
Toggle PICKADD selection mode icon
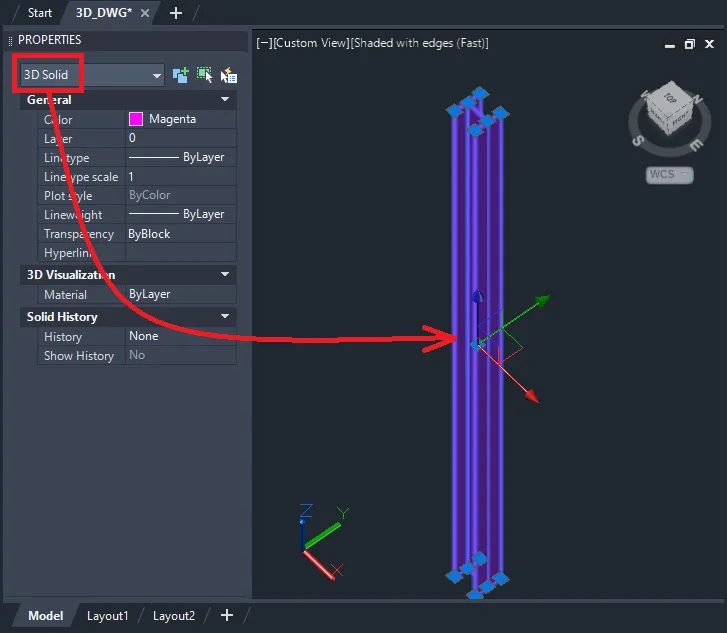pyautogui.click(x=180, y=75)
